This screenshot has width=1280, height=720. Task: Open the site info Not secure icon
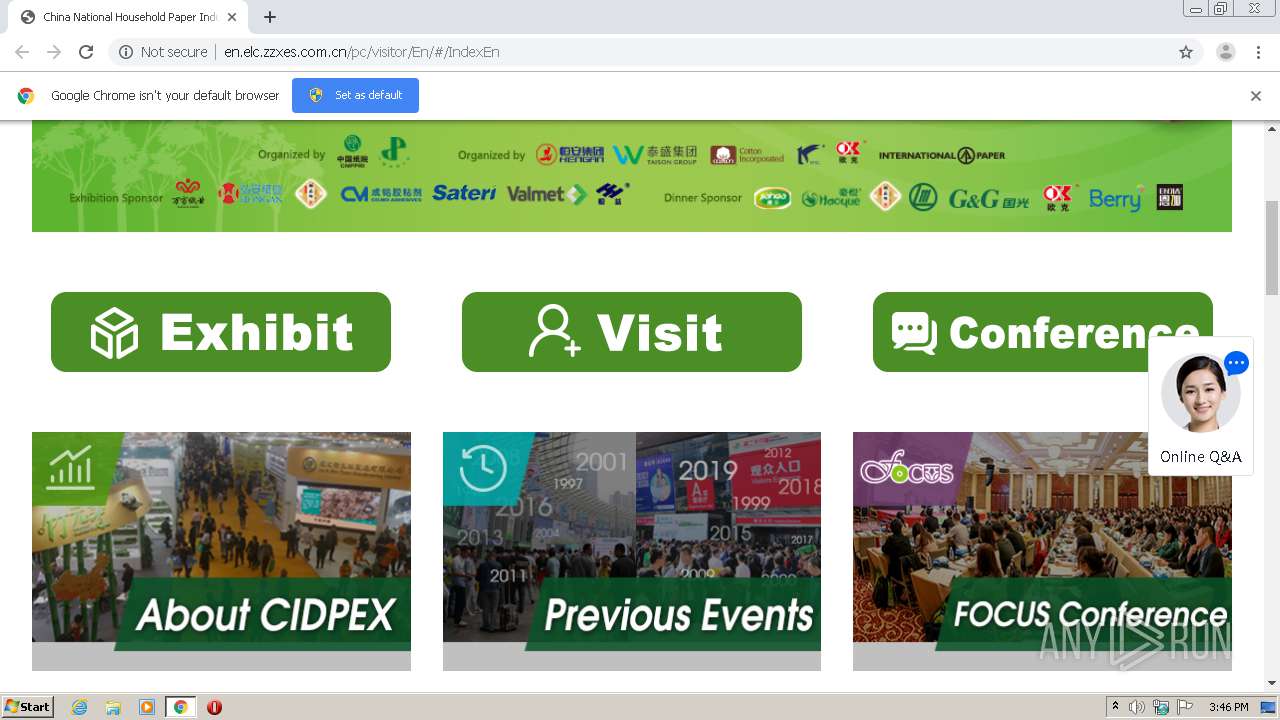(126, 52)
